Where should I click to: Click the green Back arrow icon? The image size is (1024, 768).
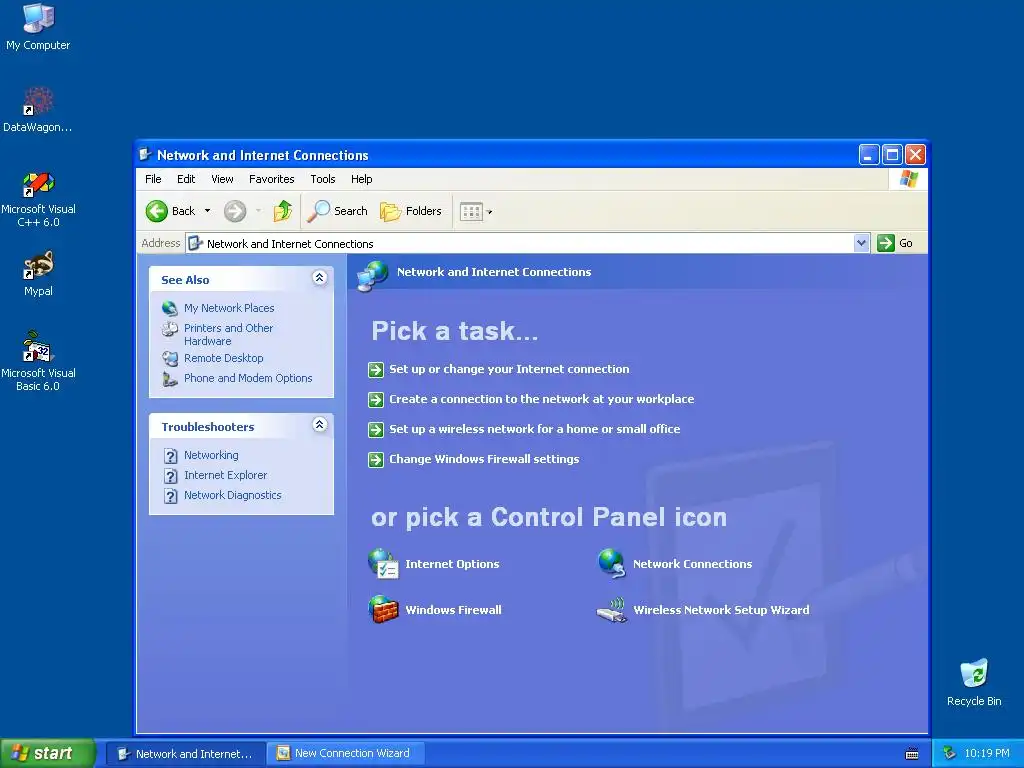[157, 211]
